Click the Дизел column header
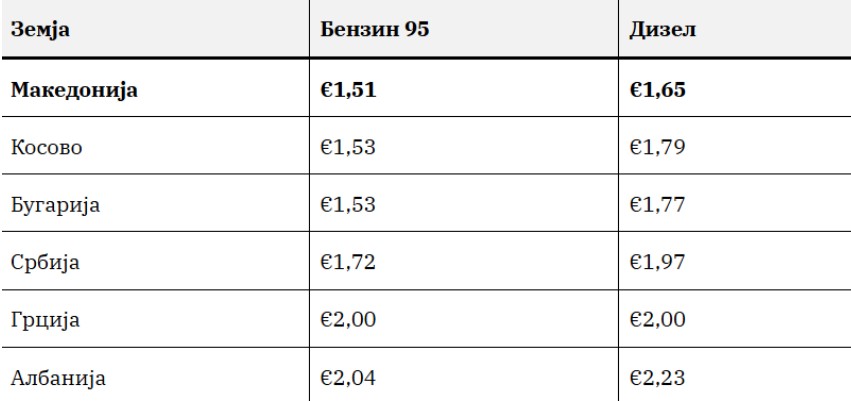This screenshot has width=851, height=401. [x=663, y=29]
